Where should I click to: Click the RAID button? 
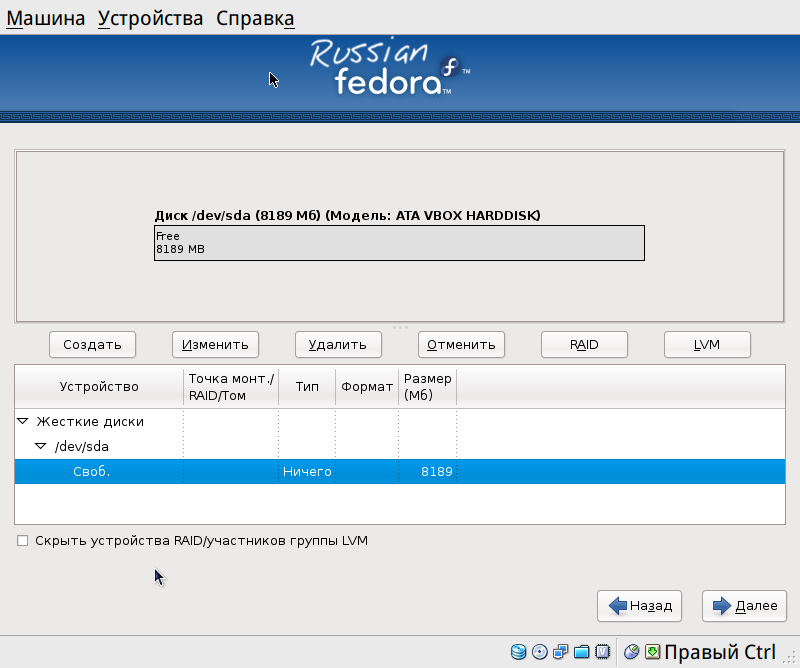pyautogui.click(x=584, y=344)
